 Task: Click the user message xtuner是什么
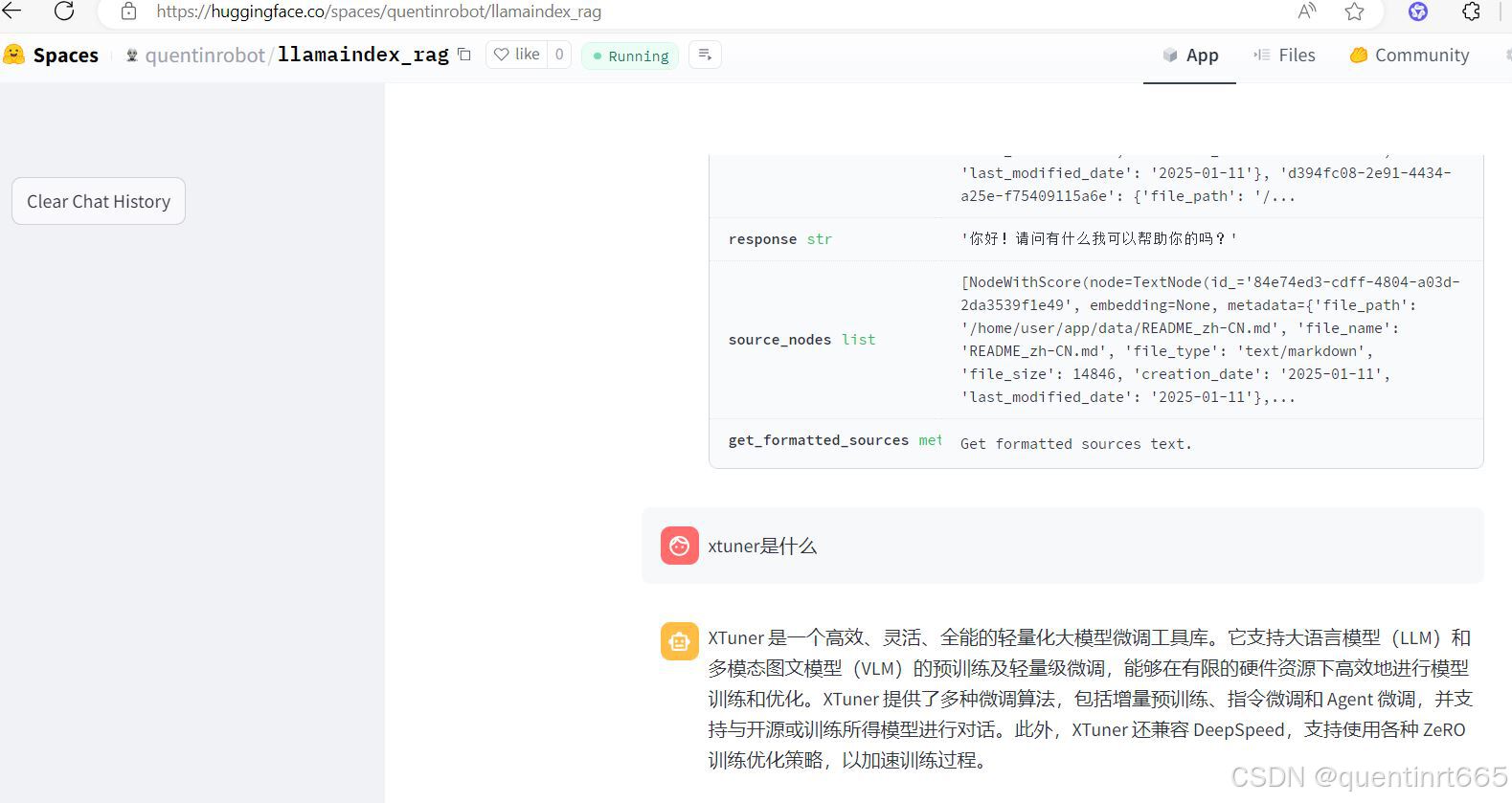[762, 546]
